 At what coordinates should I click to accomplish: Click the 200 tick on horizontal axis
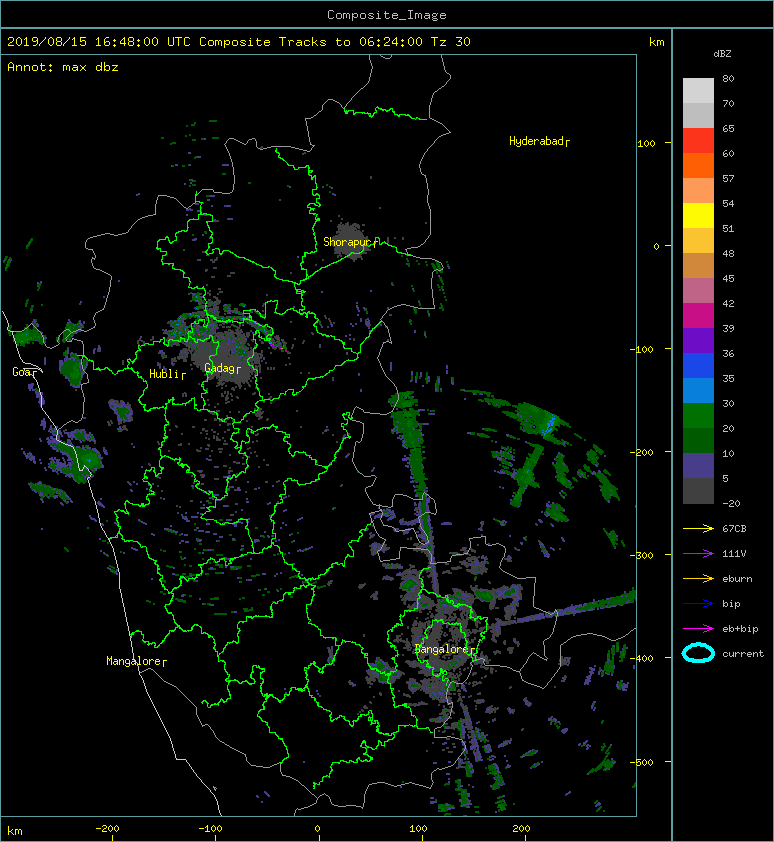click(x=521, y=829)
